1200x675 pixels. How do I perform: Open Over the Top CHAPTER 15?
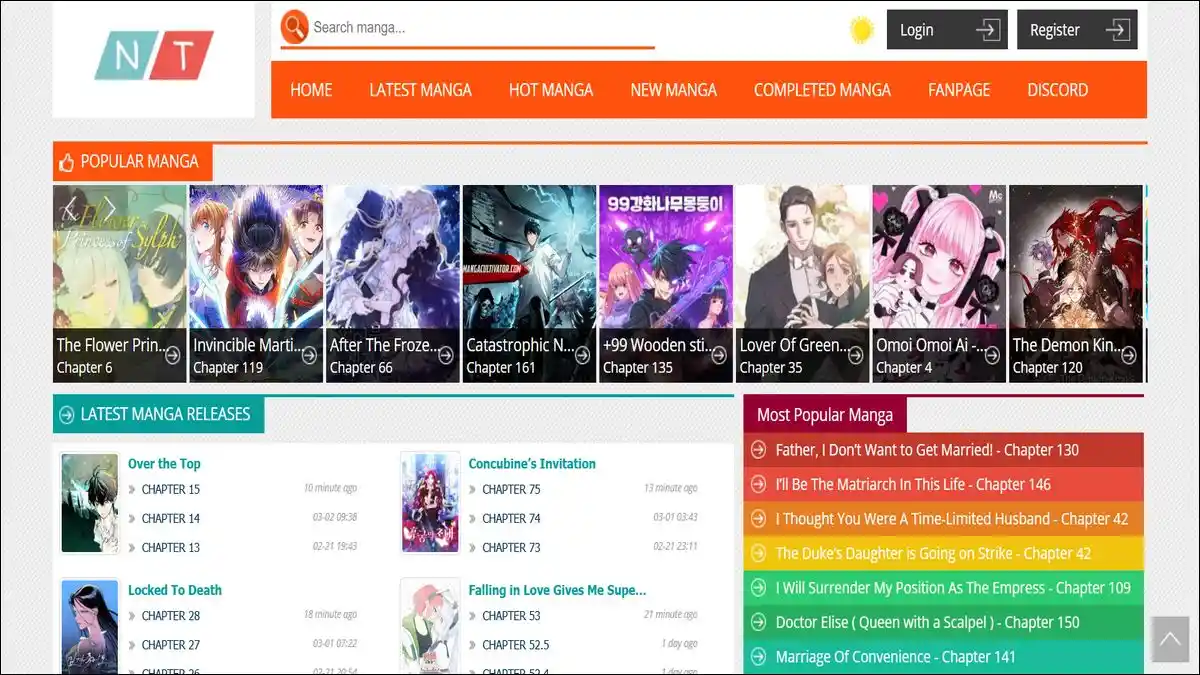coord(171,489)
